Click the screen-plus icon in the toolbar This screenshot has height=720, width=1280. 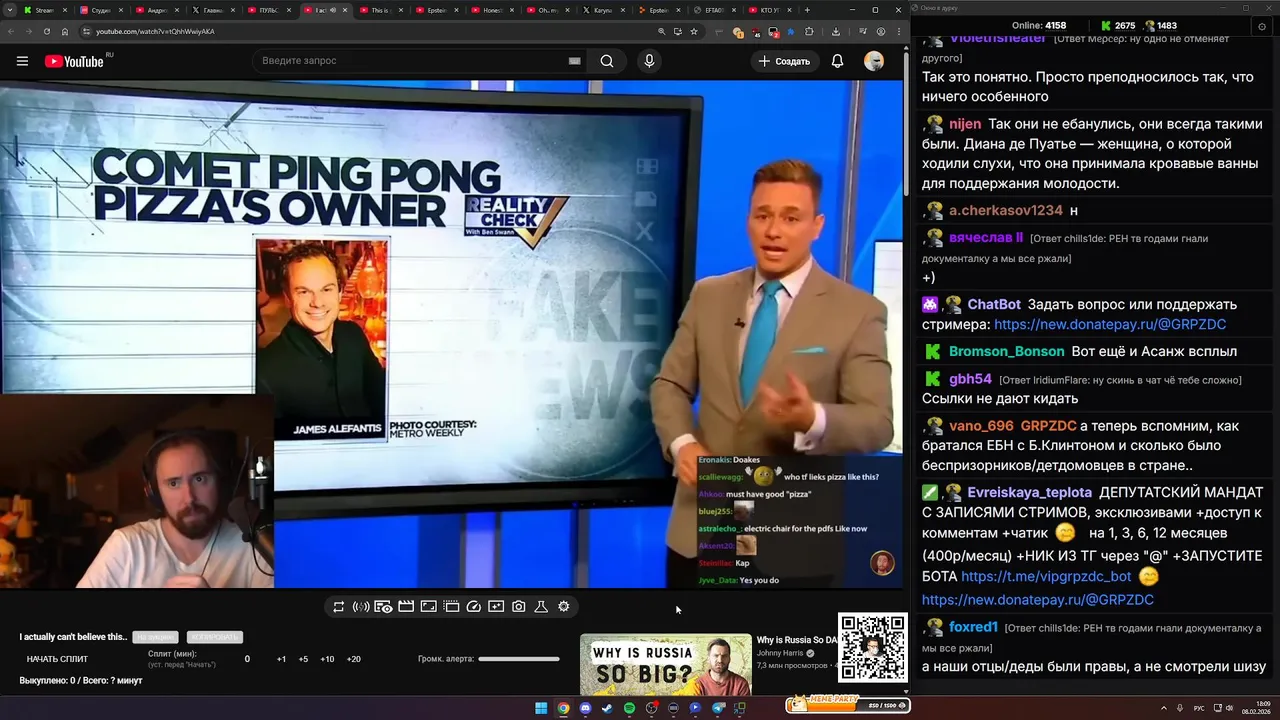(x=496, y=607)
